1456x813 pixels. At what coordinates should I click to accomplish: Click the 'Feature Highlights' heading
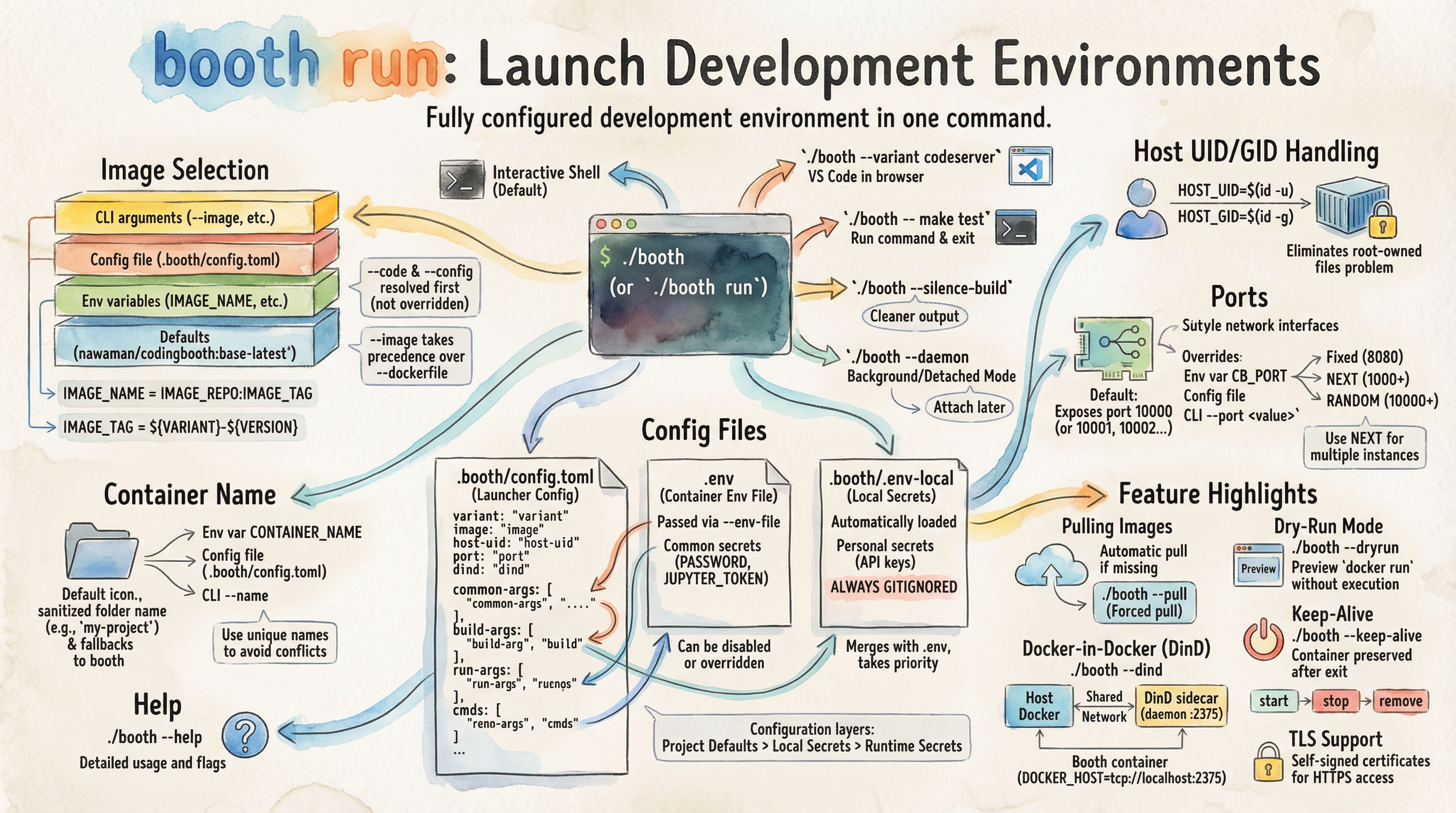click(1217, 493)
